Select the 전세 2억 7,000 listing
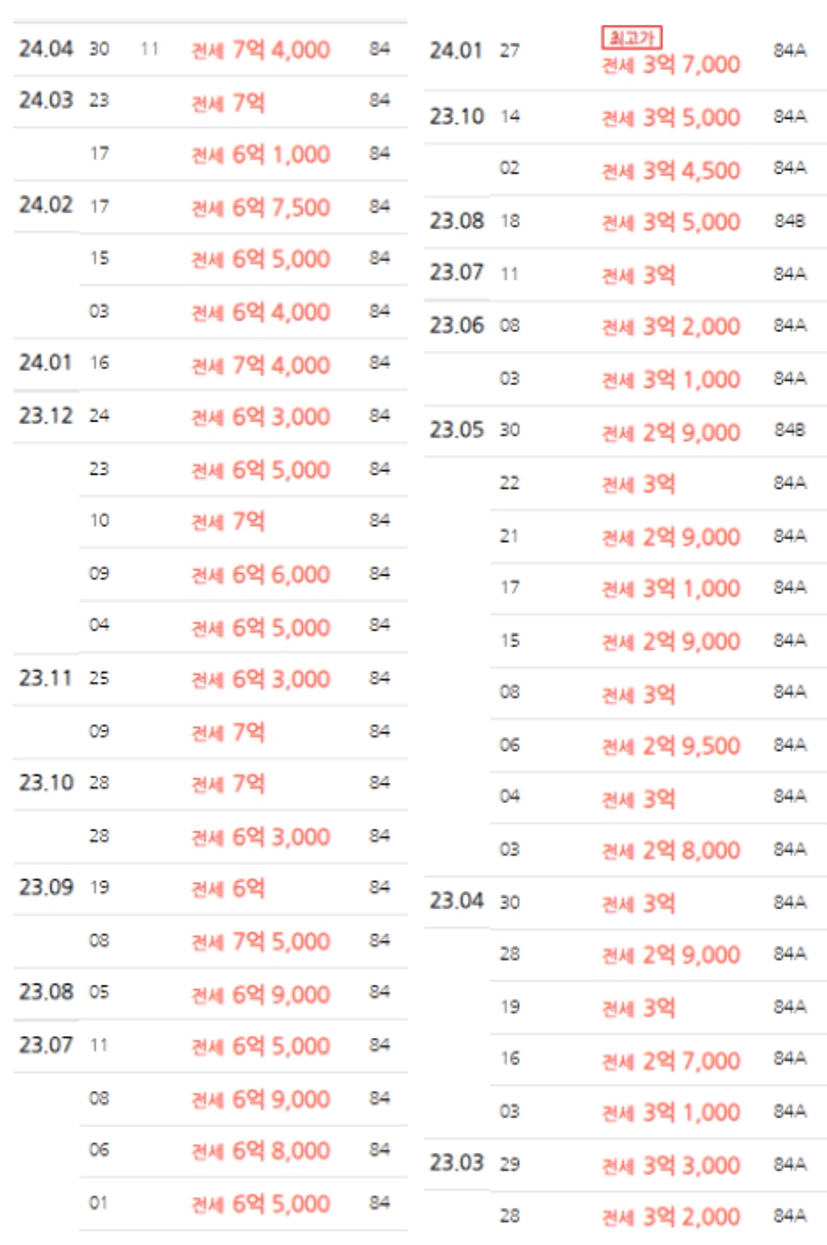The width and height of the screenshot is (827, 1245). click(x=670, y=1061)
